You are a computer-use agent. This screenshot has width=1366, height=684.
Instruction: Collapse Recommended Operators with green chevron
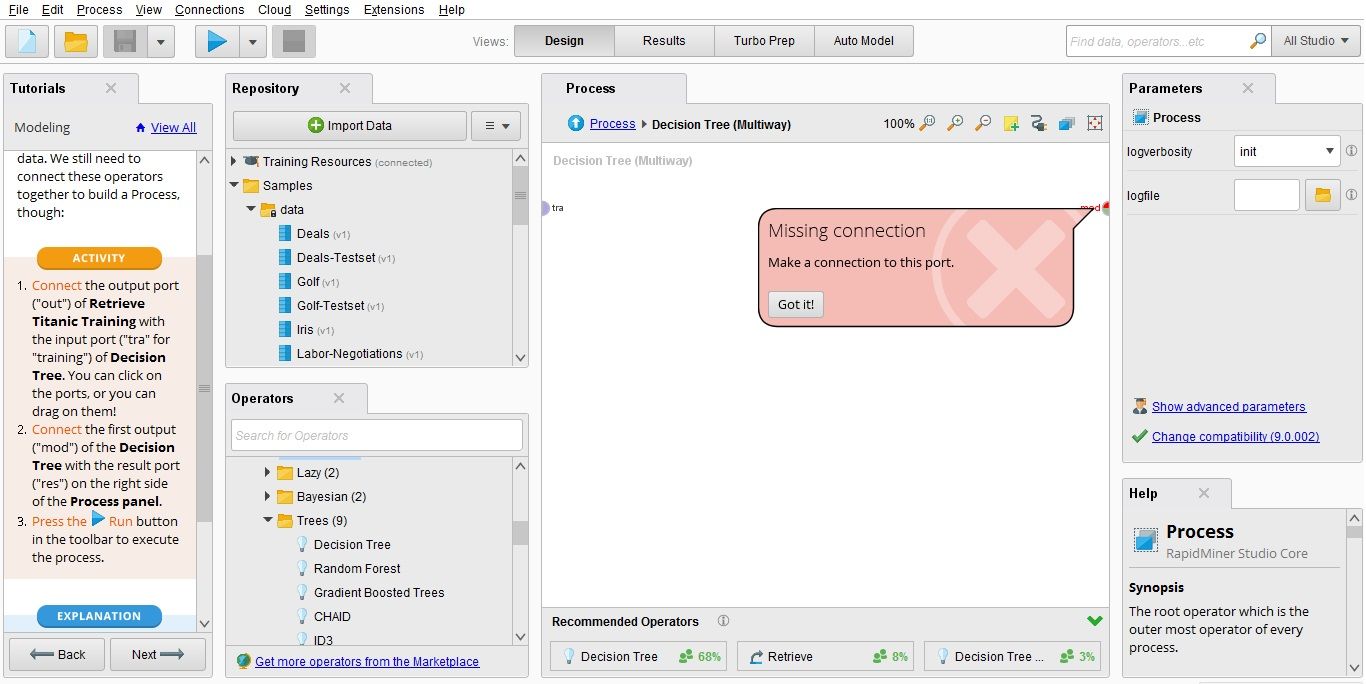[x=1094, y=621]
